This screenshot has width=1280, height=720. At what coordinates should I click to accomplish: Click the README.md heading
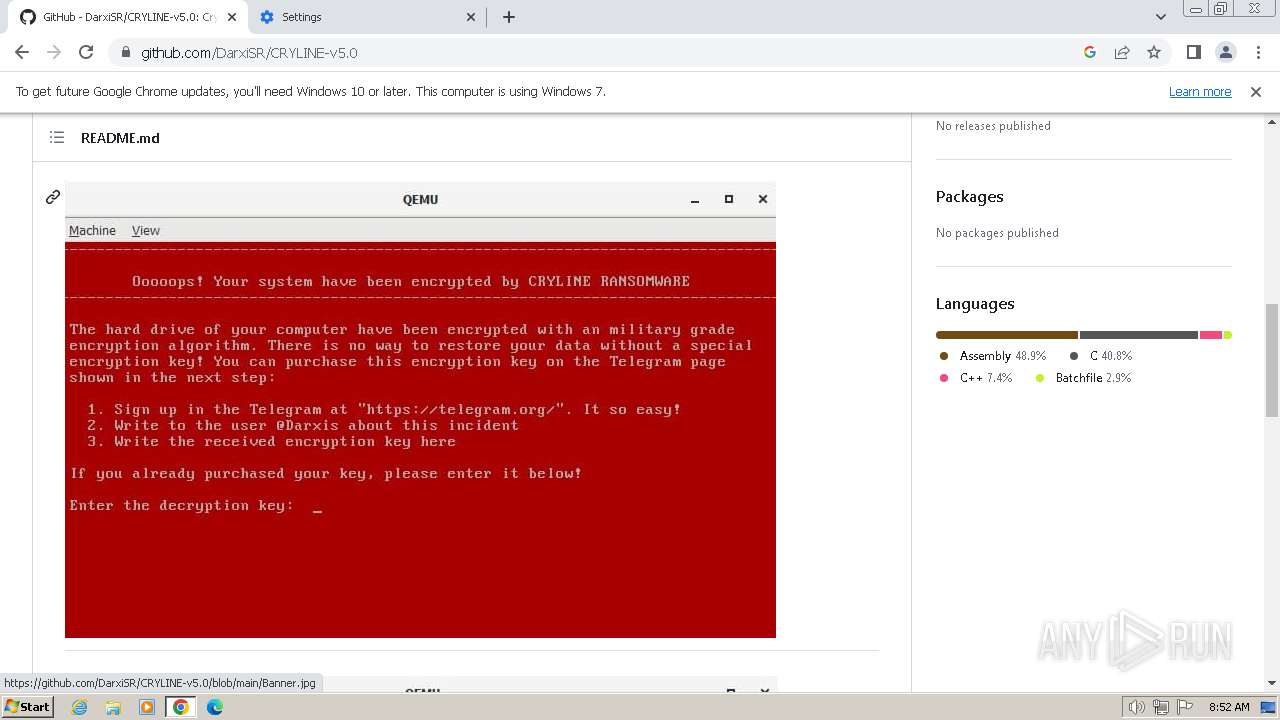pos(120,138)
